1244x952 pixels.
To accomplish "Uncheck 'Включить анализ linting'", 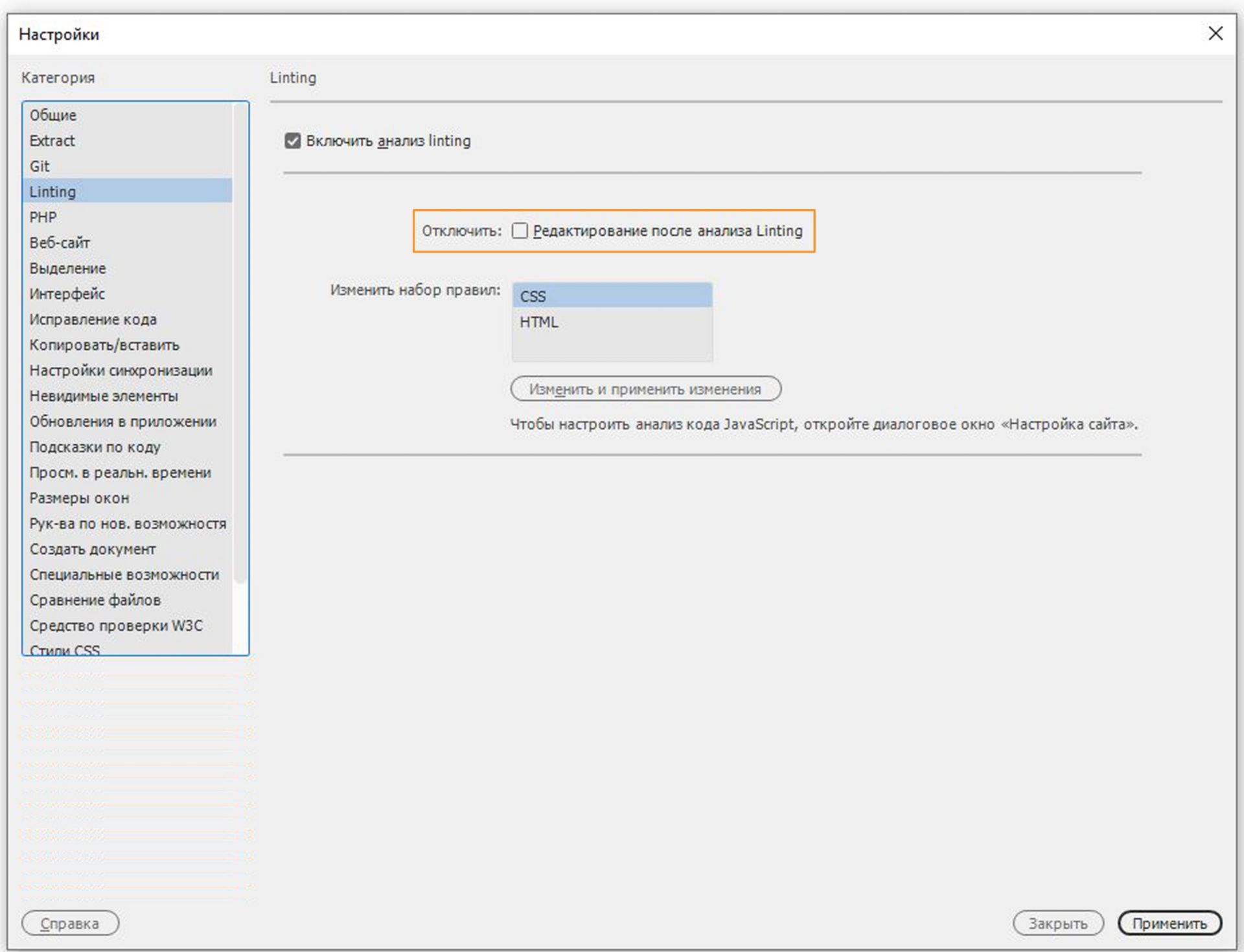I will pos(293,141).
